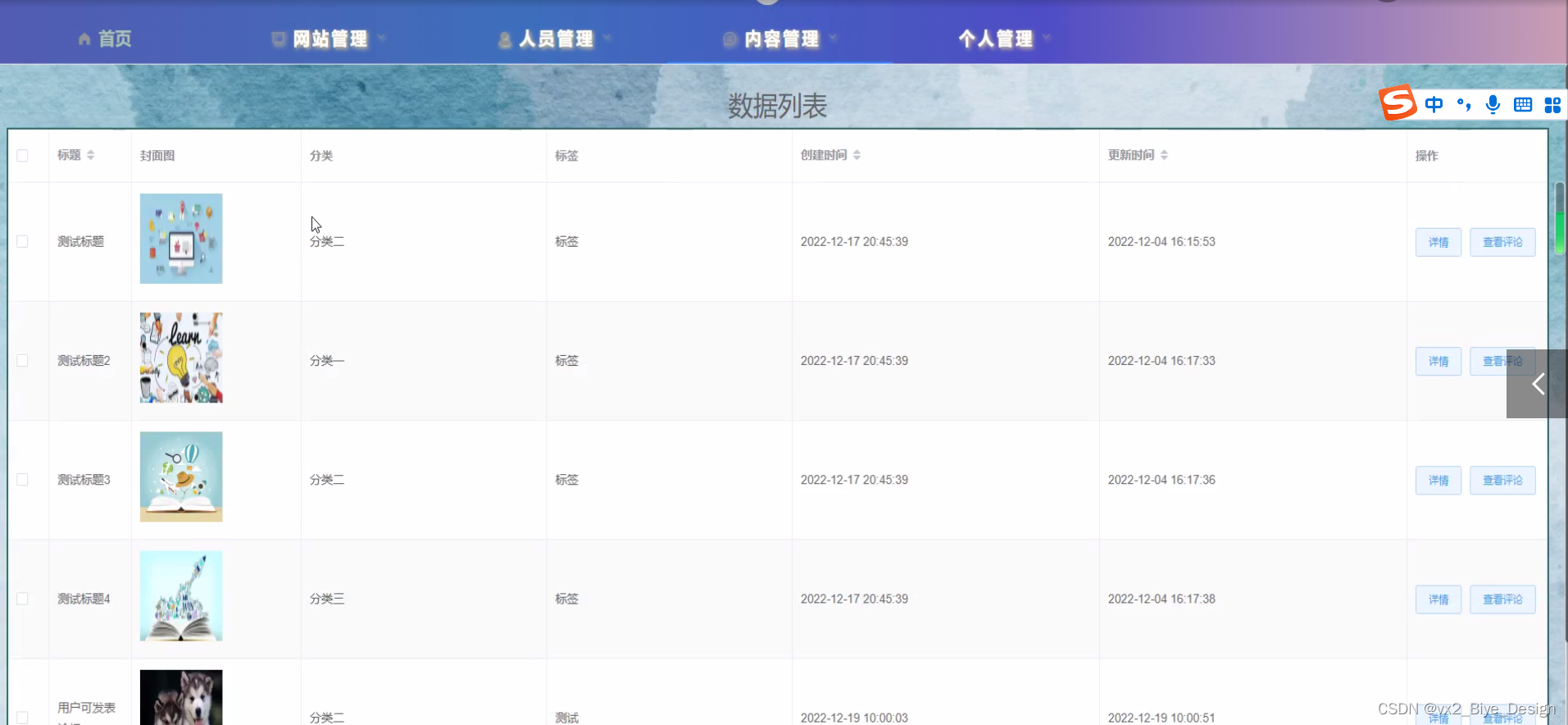Click 查看评论 button for 测试标题
The width and height of the screenshot is (1568, 725).
[1502, 242]
